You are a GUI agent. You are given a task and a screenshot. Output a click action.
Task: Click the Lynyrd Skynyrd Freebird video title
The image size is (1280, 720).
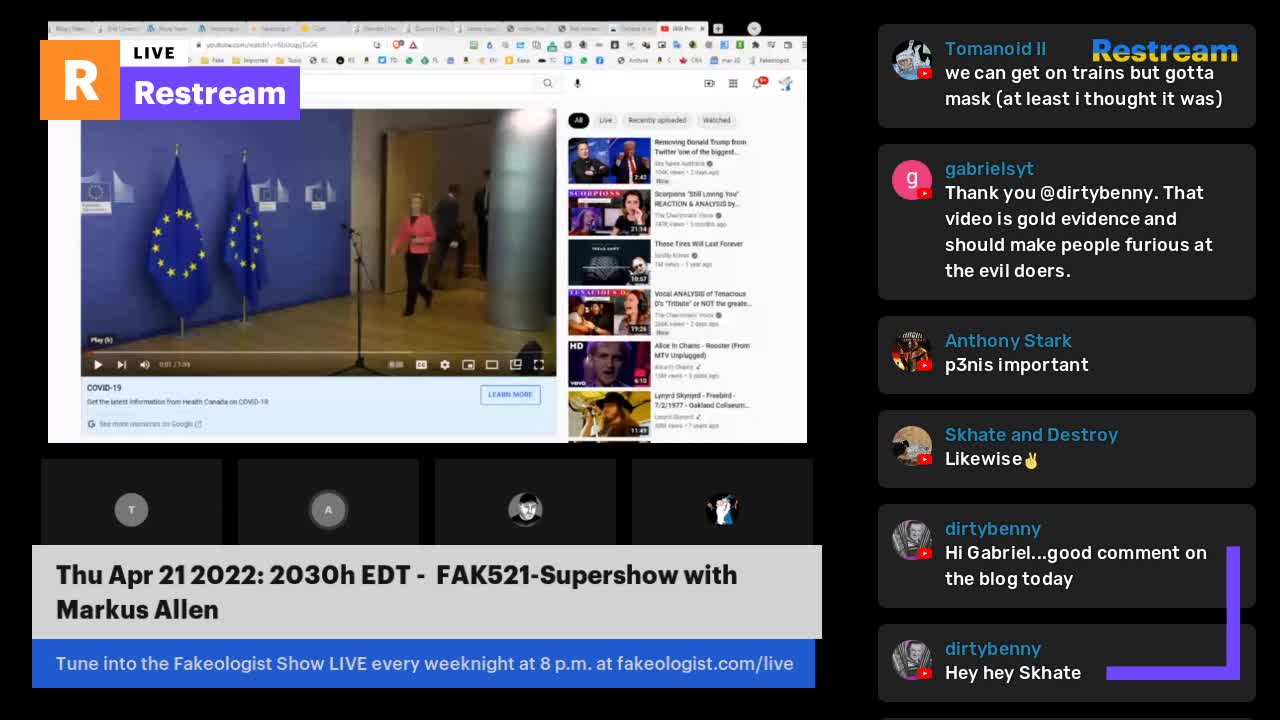click(702, 400)
